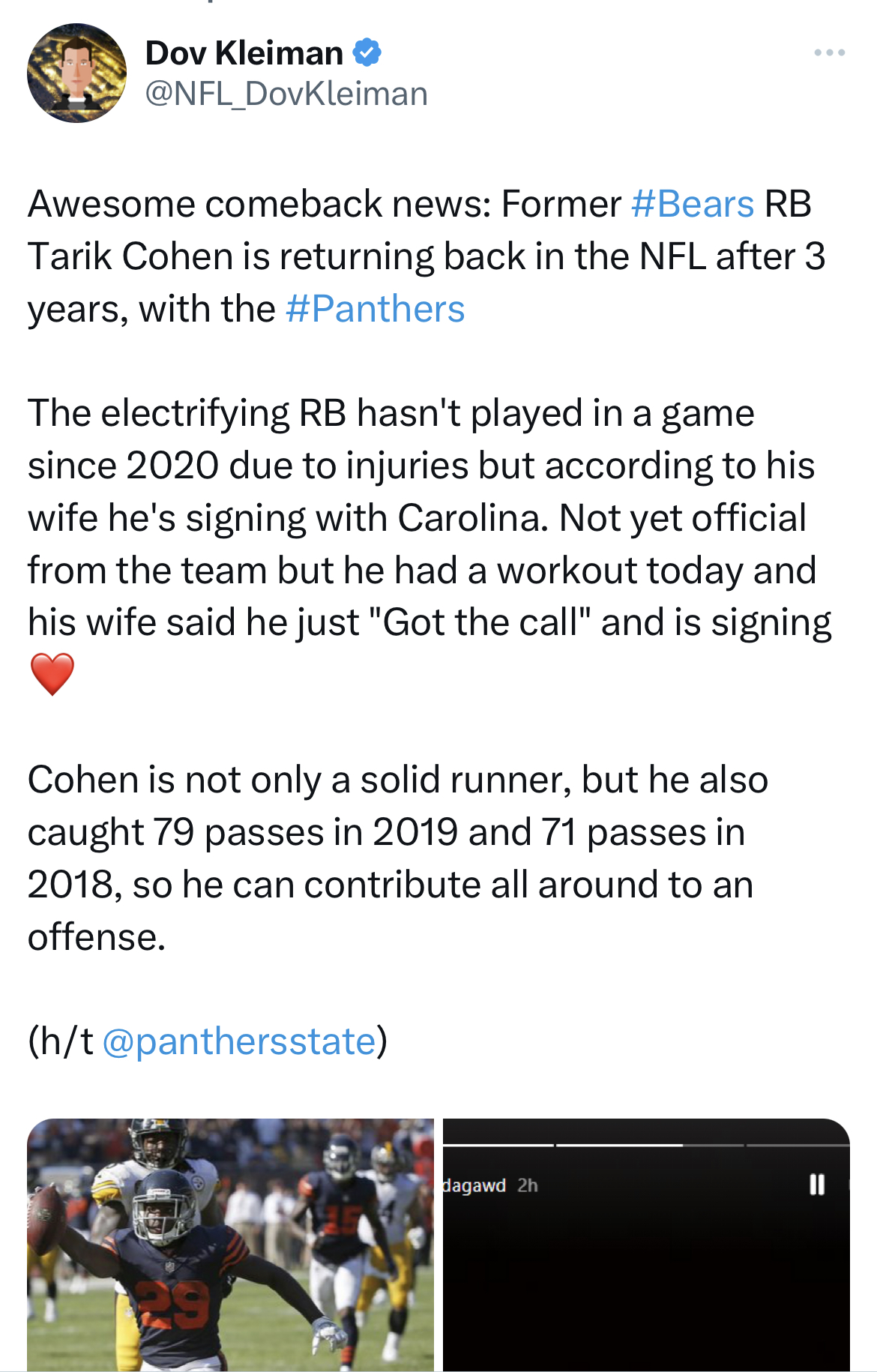Open the #Panthers hashtag
Image resolution: width=877 pixels, height=1372 pixels.
pyautogui.click(x=375, y=309)
